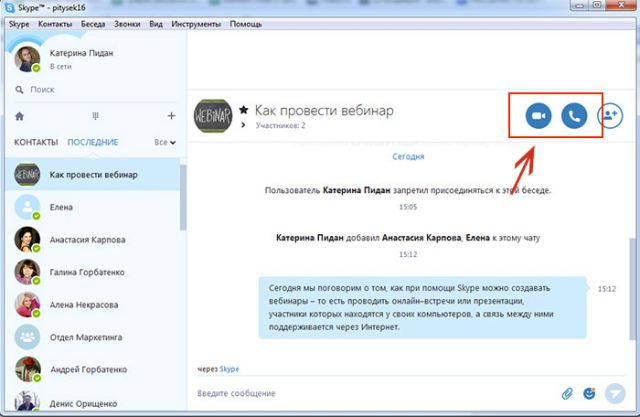
Task: Click the webinar group avatar in the chat header
Action: click(x=213, y=116)
